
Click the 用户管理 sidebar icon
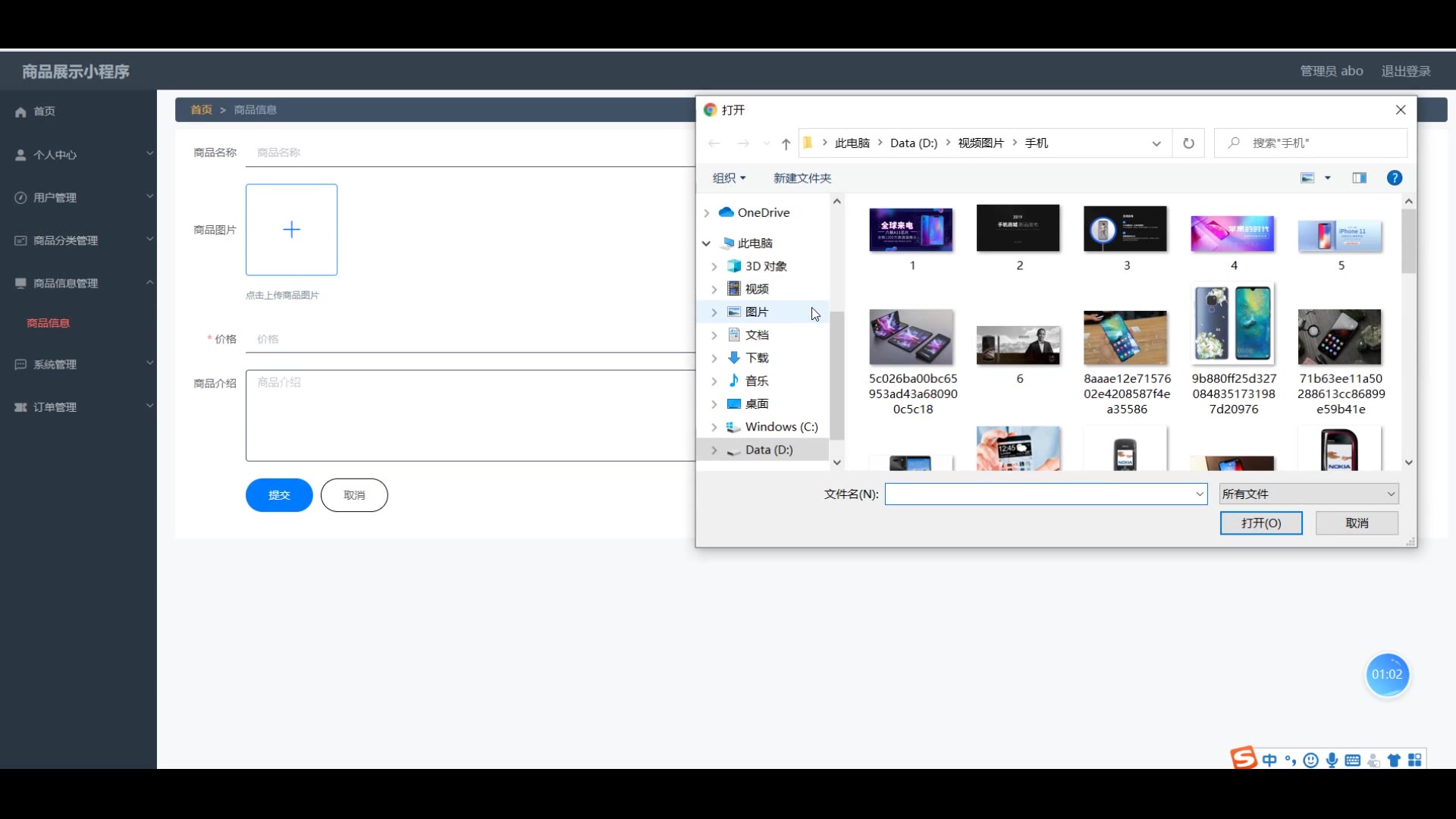20,198
